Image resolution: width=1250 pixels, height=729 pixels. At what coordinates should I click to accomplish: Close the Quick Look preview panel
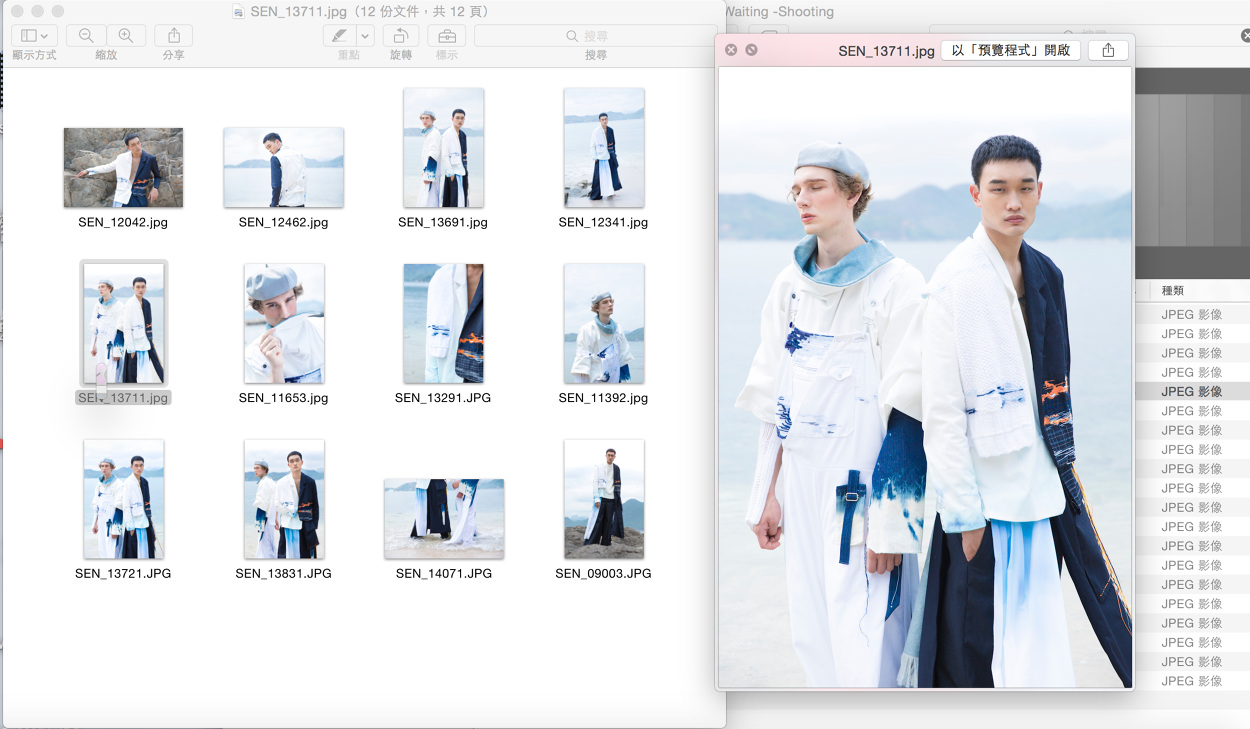[x=731, y=50]
